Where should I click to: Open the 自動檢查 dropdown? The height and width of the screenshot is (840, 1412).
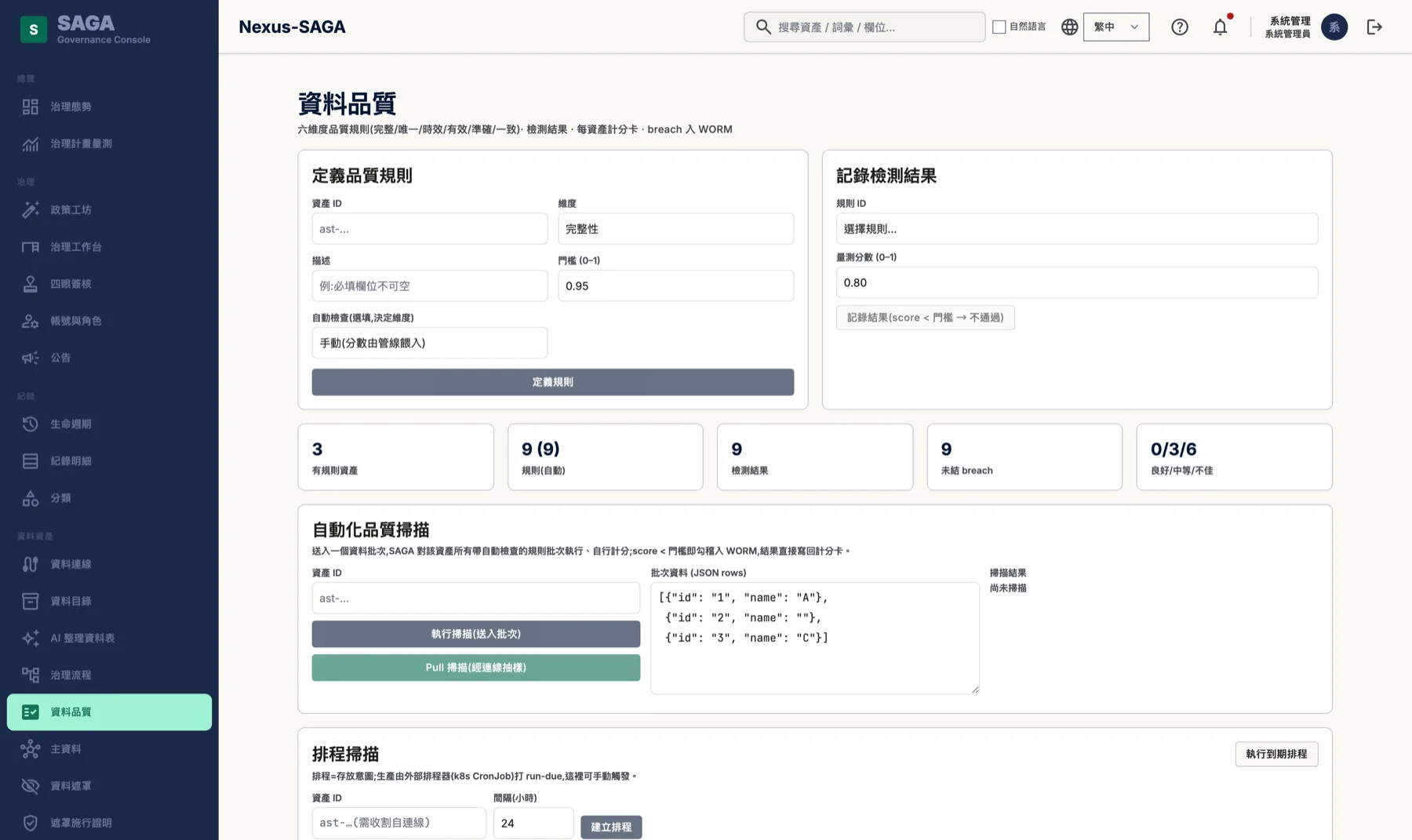(x=429, y=343)
